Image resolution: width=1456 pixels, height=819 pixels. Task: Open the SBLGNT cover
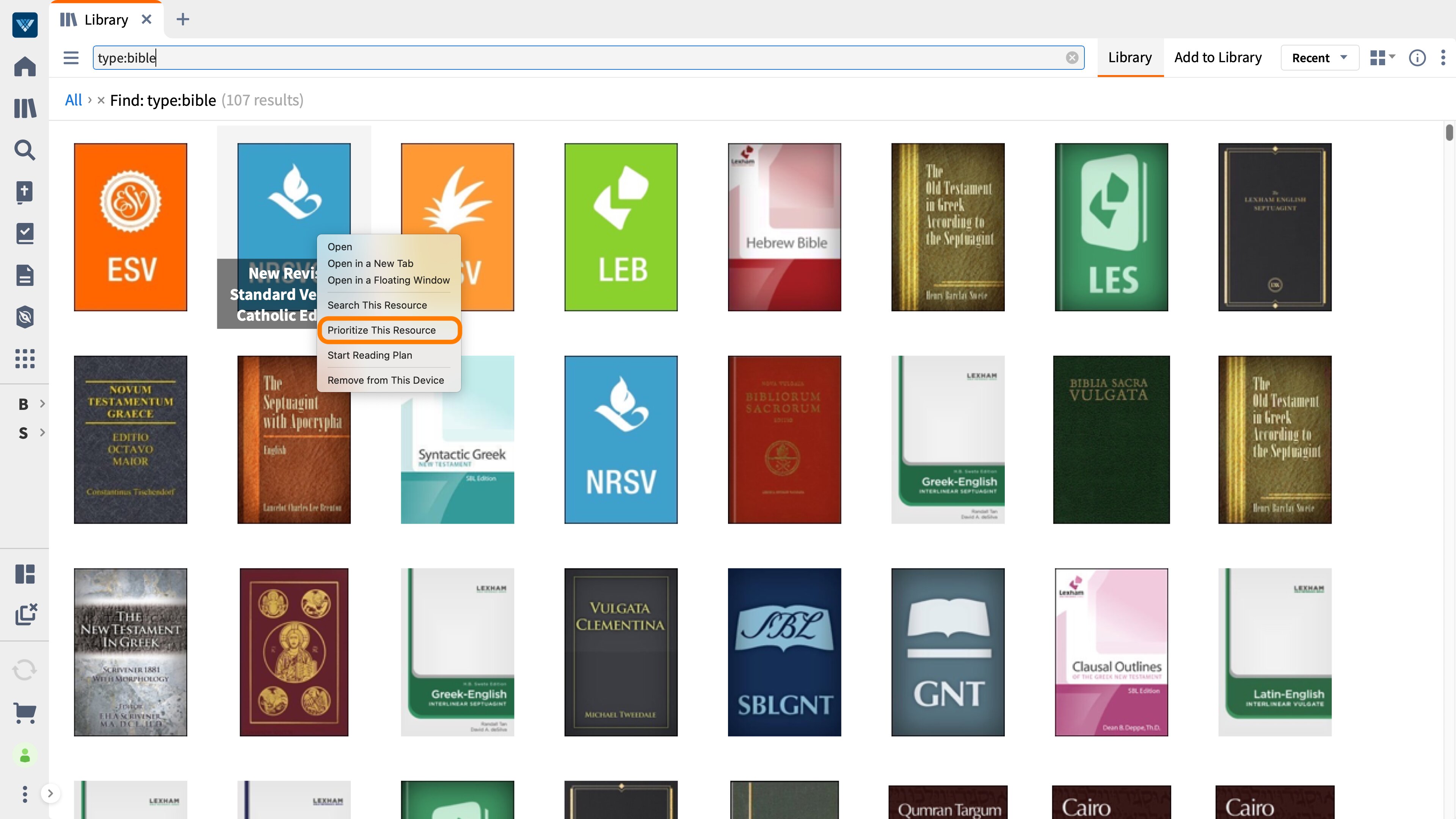tap(784, 652)
